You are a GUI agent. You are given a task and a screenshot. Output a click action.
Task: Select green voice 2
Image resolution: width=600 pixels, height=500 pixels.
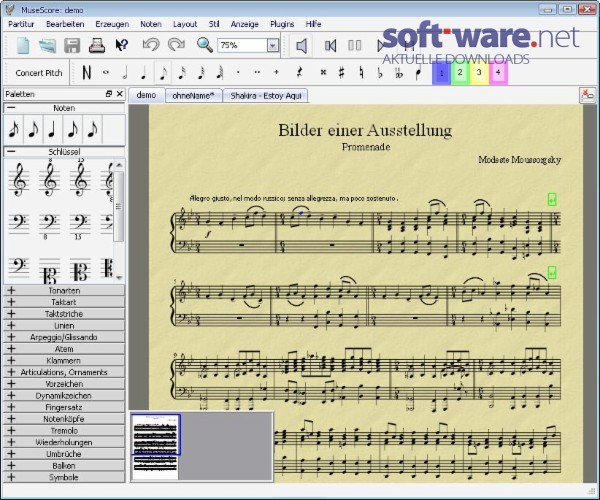pos(460,72)
